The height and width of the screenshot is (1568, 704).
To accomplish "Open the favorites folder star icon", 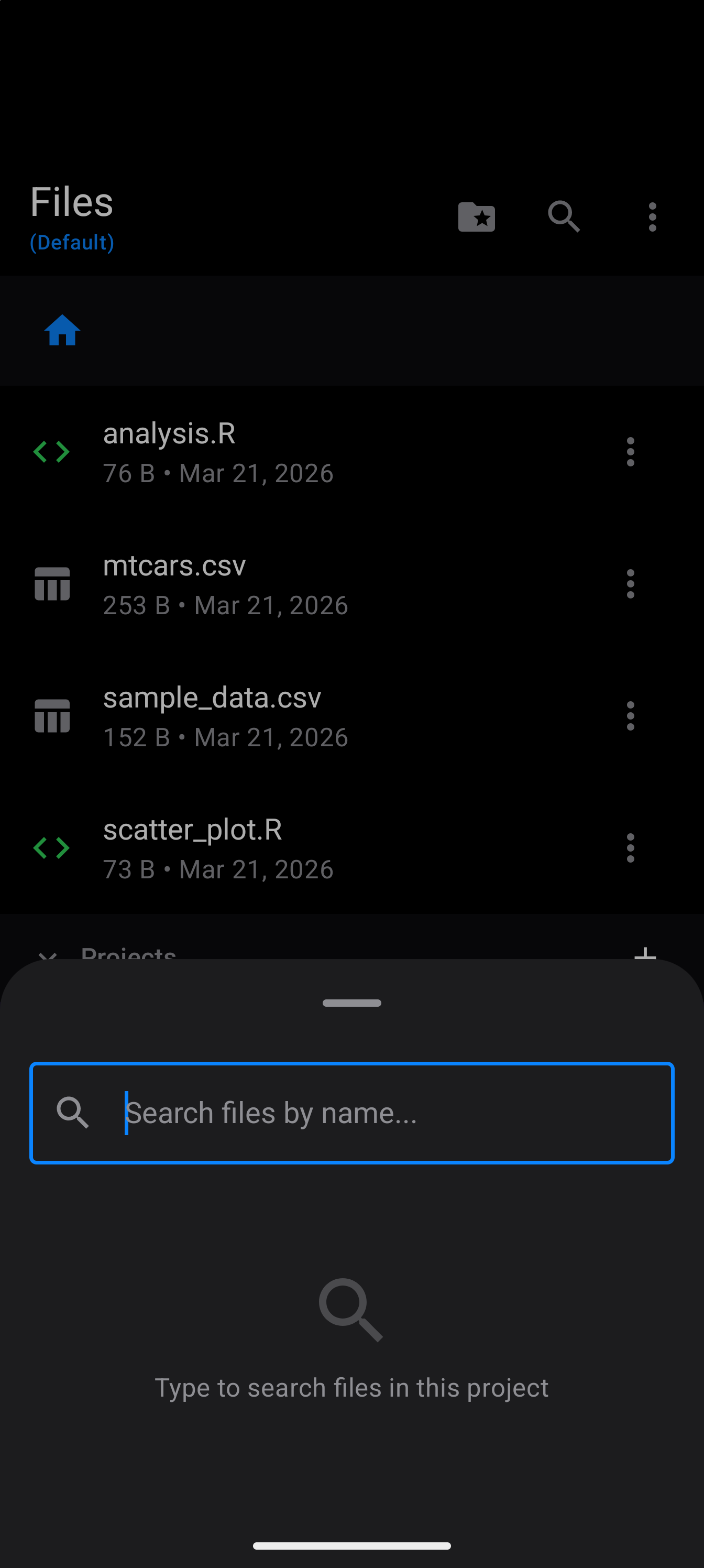I will 477,216.
